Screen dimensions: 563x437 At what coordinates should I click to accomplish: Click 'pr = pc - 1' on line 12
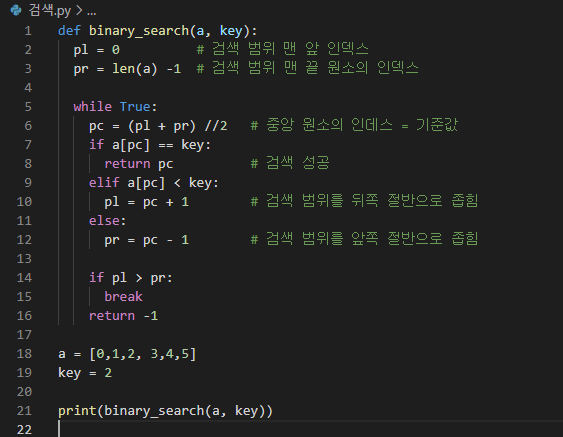pyautogui.click(x=146, y=240)
